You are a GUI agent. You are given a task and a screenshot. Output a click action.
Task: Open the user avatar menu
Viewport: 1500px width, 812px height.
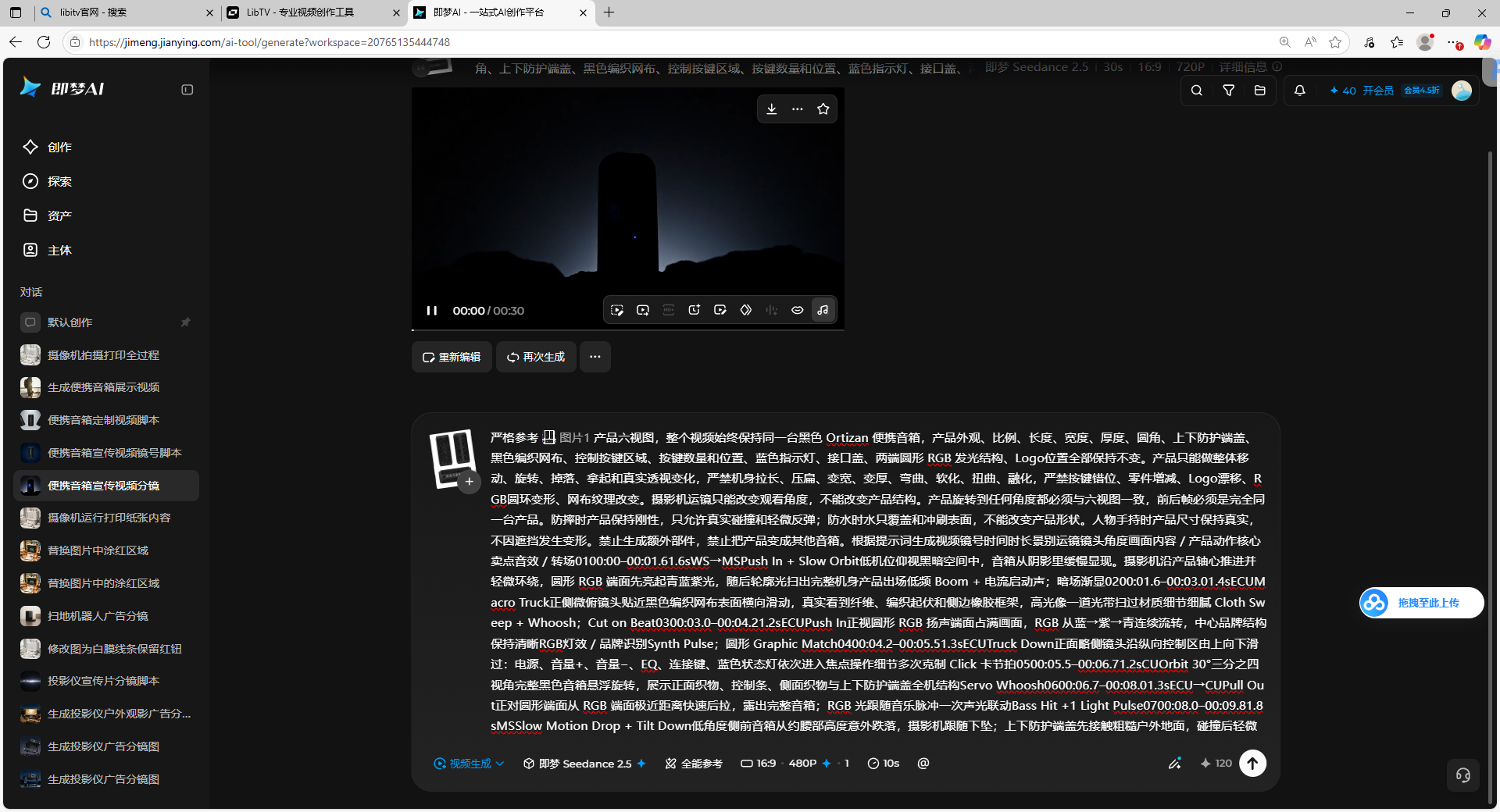1462,91
